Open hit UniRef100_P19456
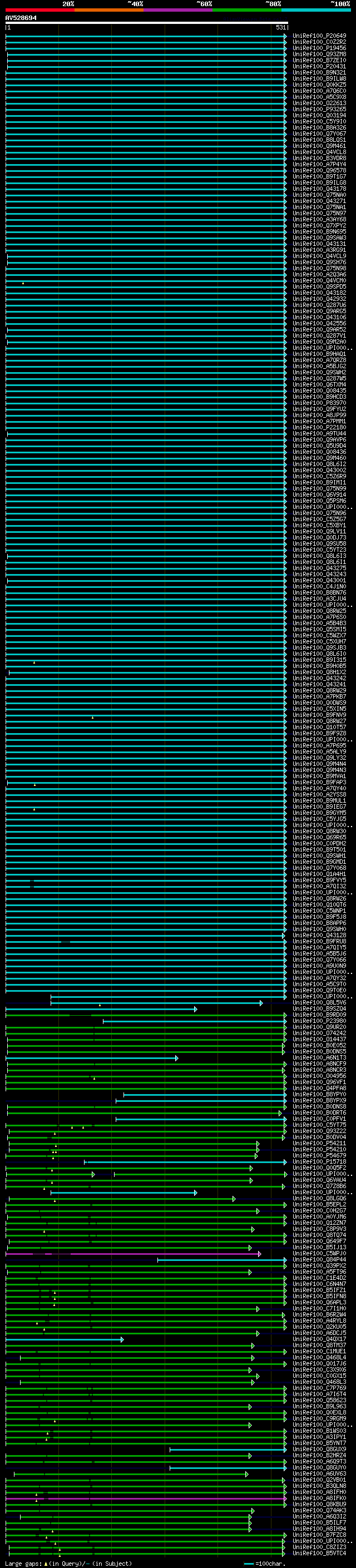This screenshot has width=356, height=1568. click(319, 48)
